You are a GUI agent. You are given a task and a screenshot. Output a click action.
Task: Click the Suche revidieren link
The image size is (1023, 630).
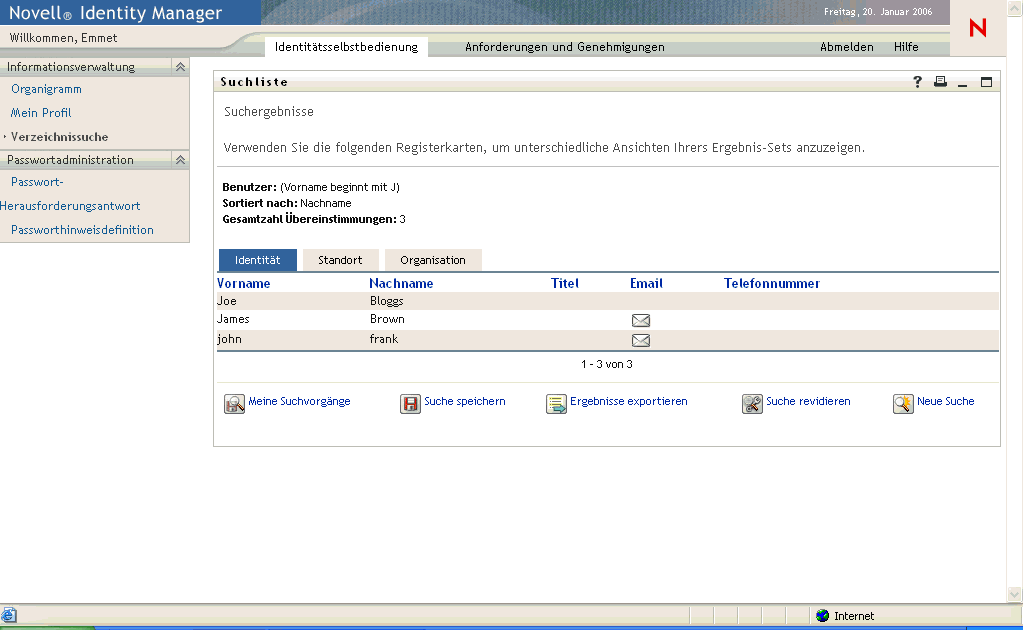808,401
